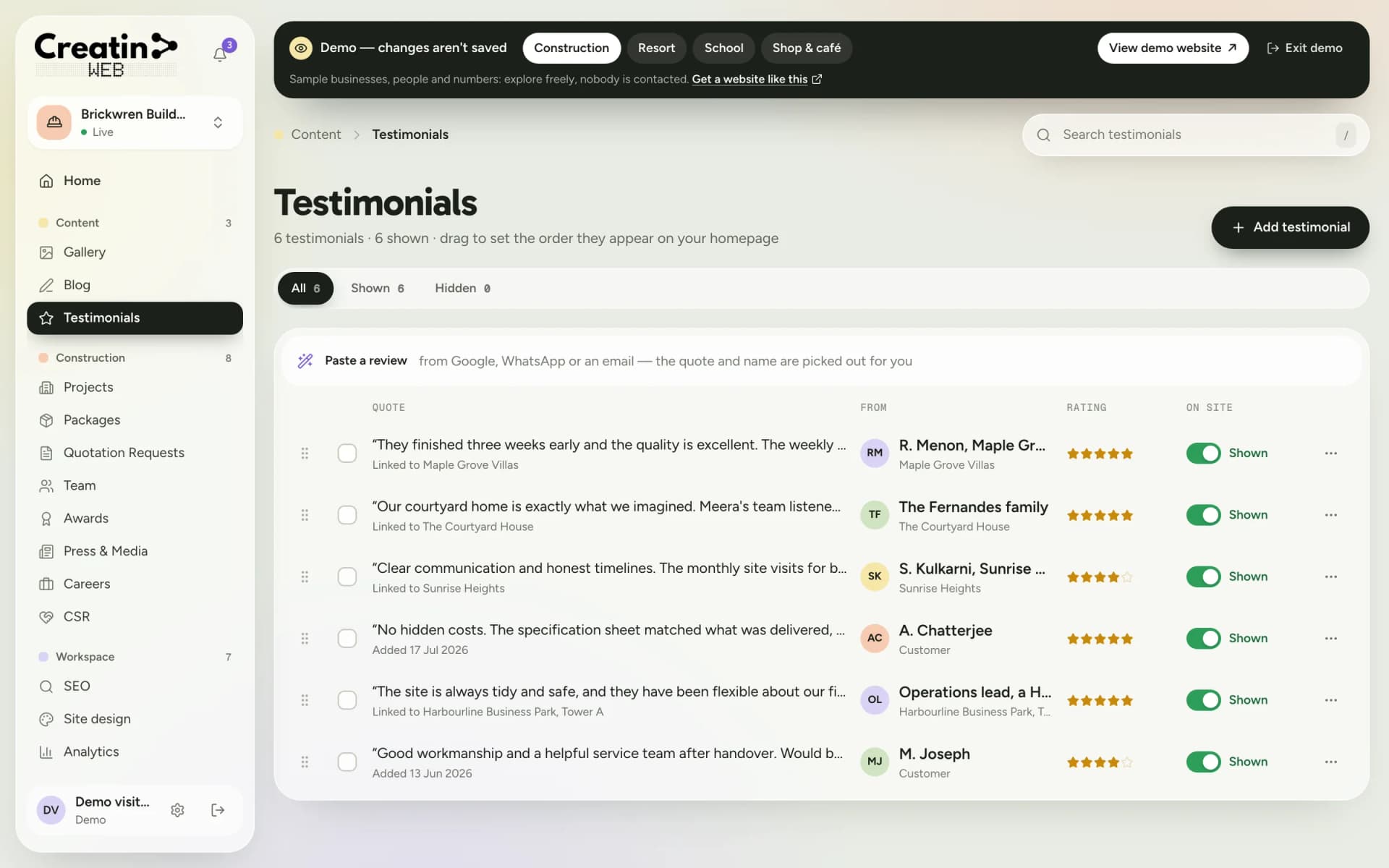Open Packages page
Screen dimensions: 1389x868
pos(135,420)
